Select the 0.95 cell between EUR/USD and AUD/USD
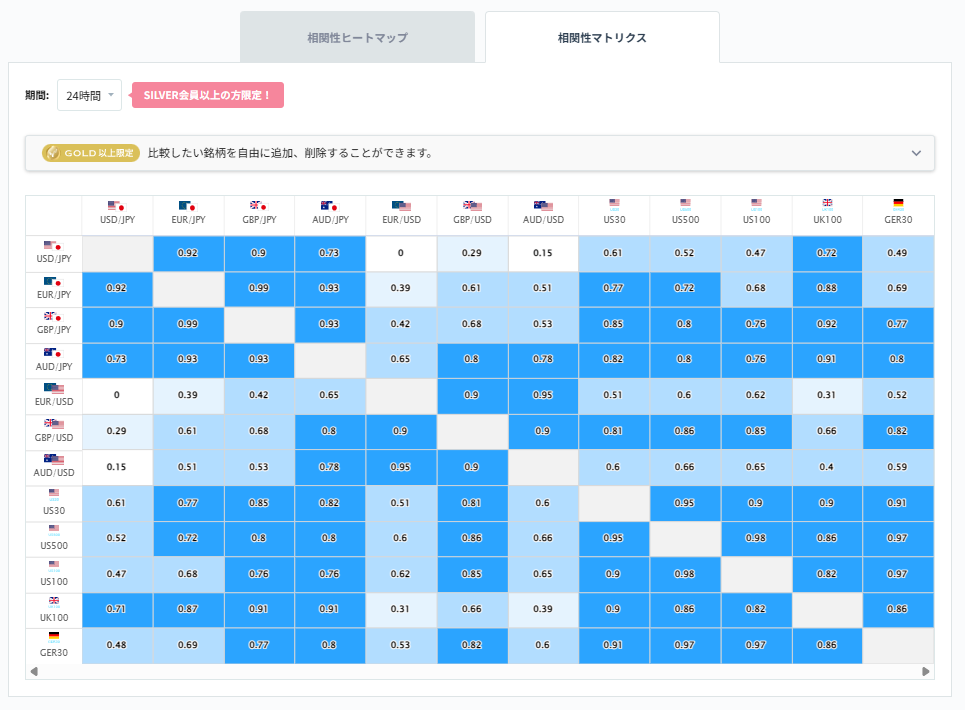 pos(542,396)
